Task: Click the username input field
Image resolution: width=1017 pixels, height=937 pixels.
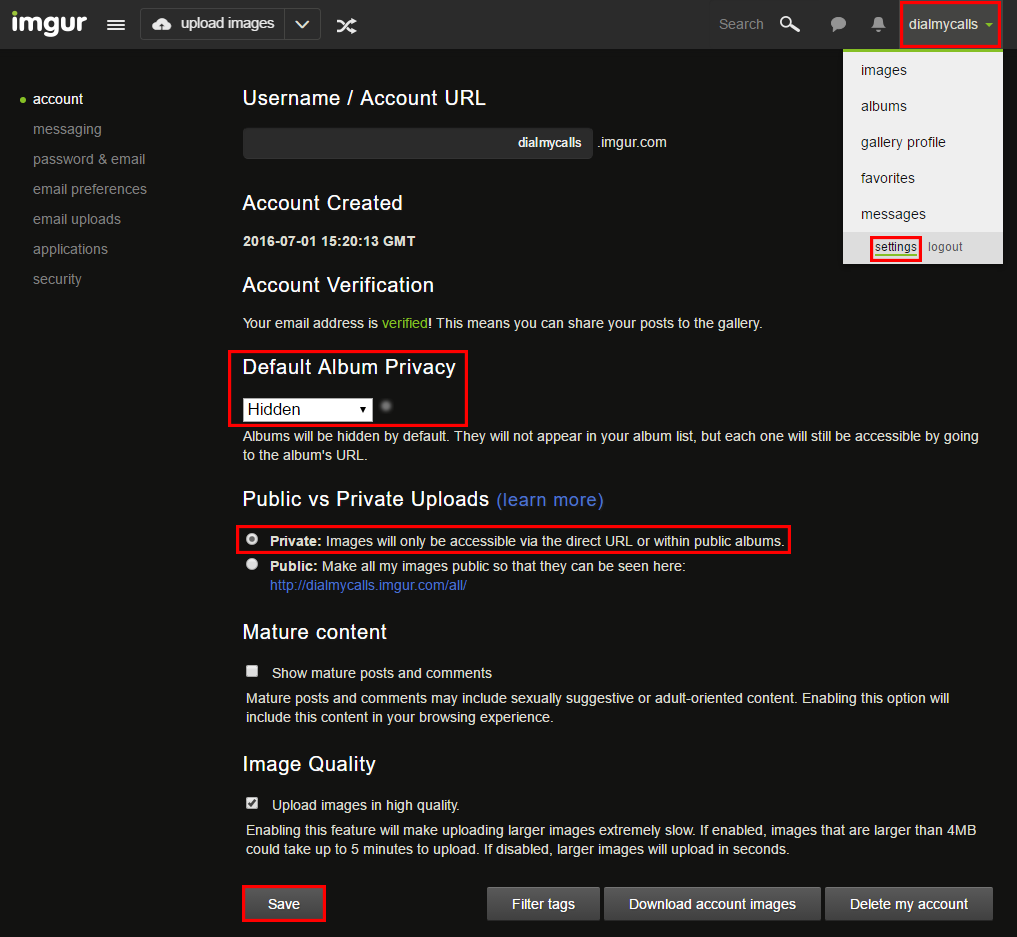Action: tap(417, 143)
